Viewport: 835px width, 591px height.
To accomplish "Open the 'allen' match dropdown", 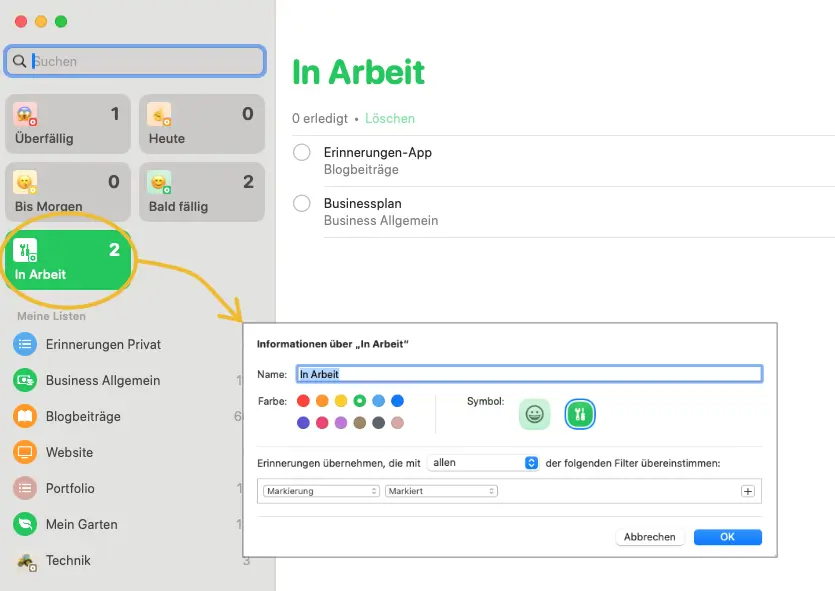I will coord(484,463).
